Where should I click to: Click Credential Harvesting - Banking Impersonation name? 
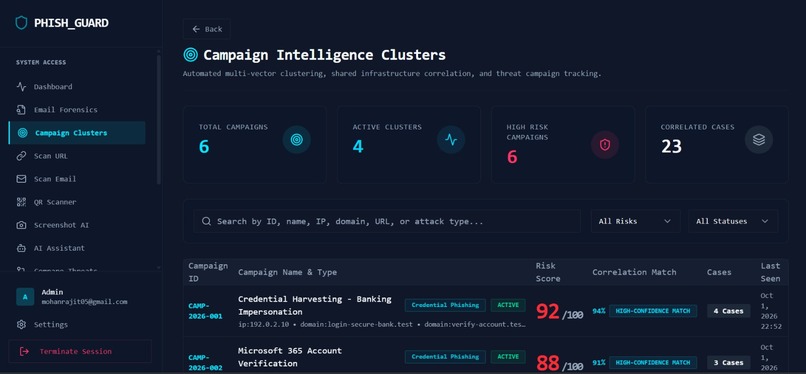[x=315, y=305]
